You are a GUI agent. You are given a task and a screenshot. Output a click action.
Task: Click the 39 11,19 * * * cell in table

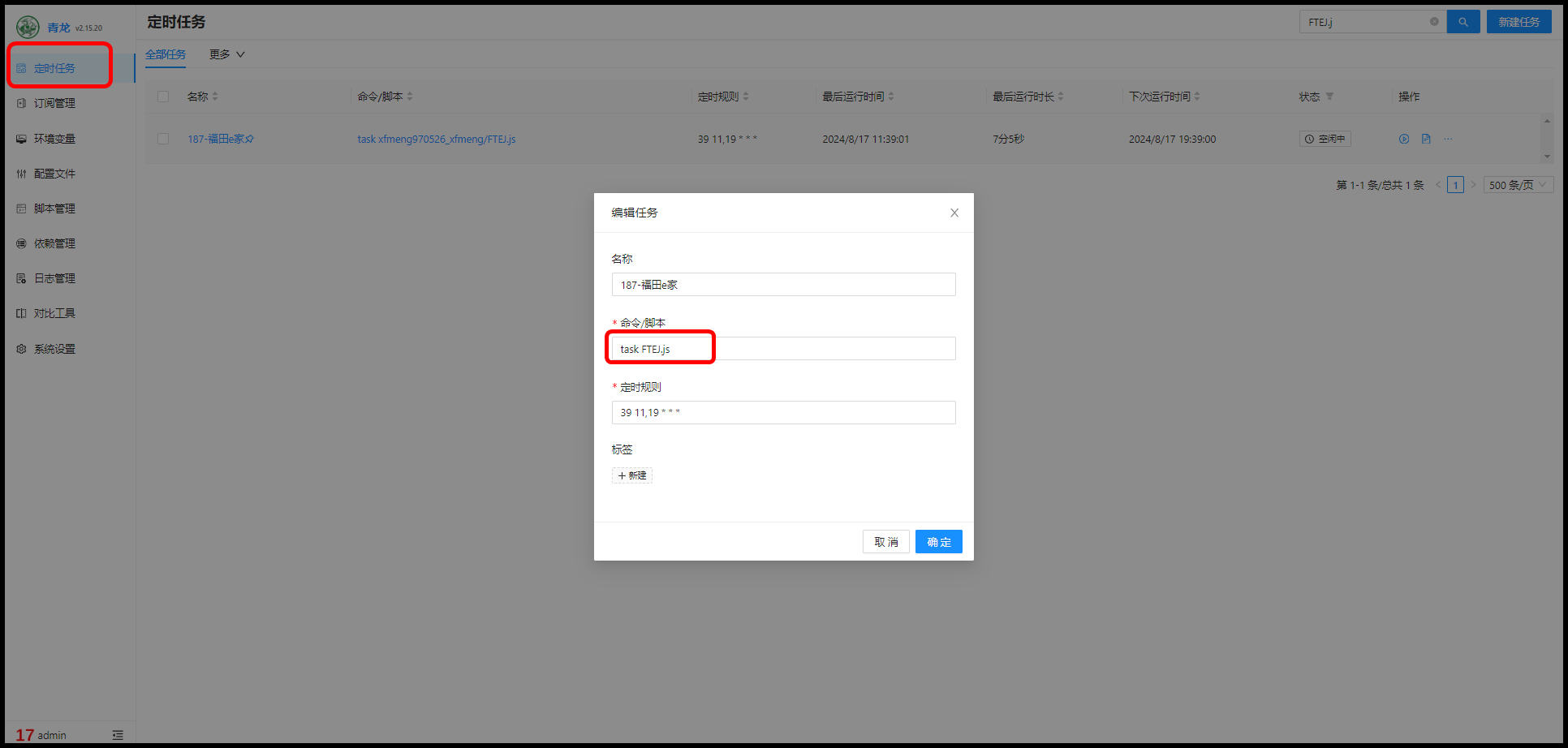pyautogui.click(x=727, y=139)
